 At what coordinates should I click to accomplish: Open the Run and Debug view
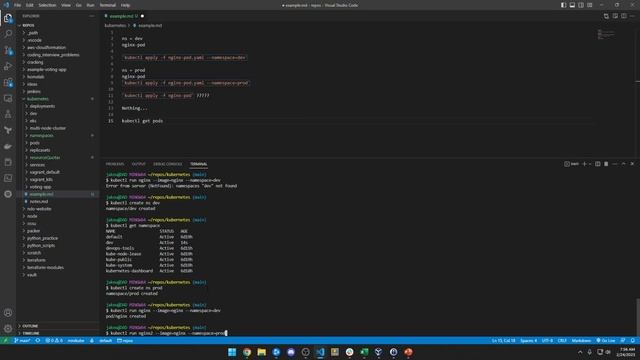(x=8, y=66)
